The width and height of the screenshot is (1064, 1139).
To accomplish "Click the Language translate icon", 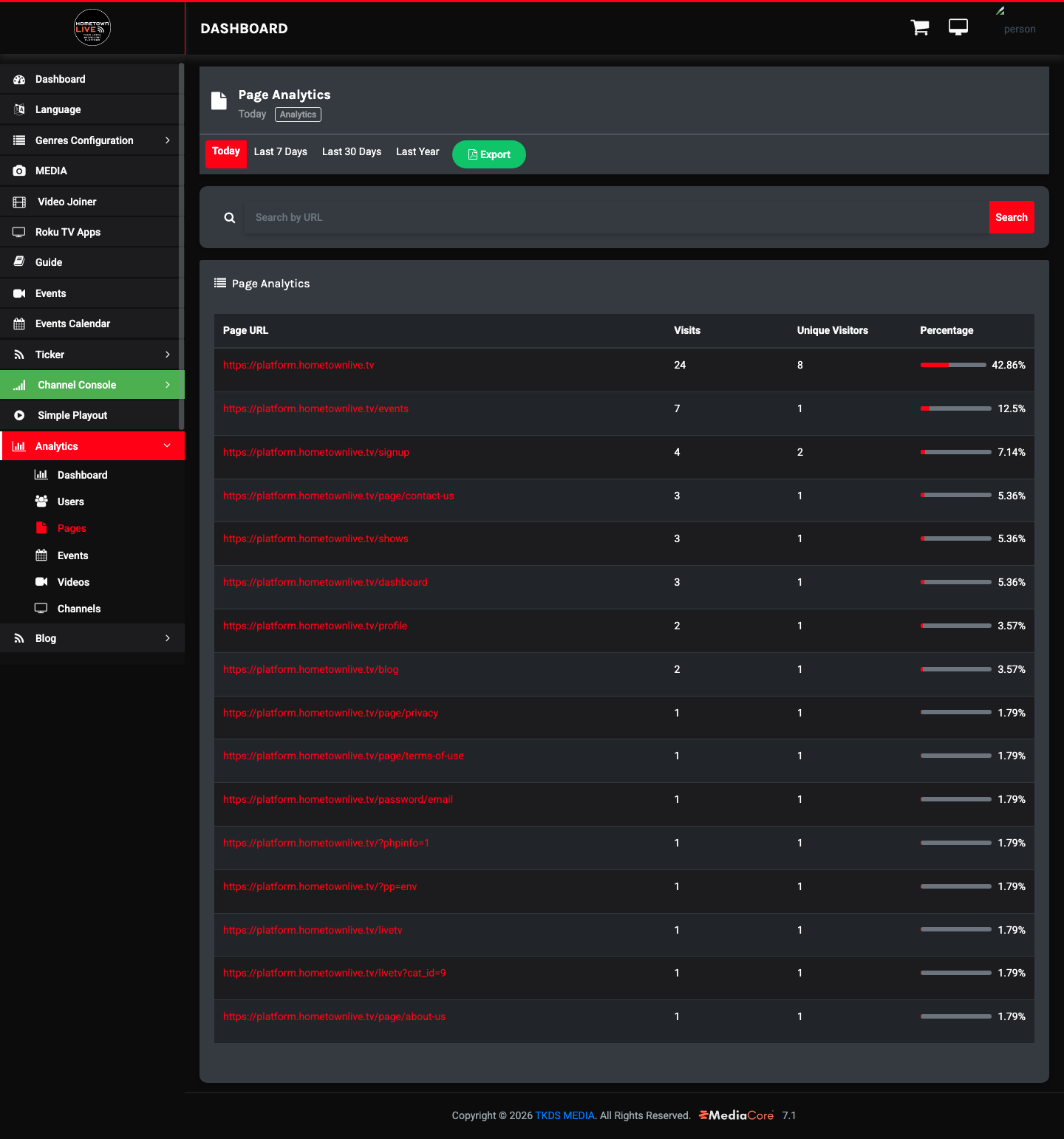I will 19,109.
